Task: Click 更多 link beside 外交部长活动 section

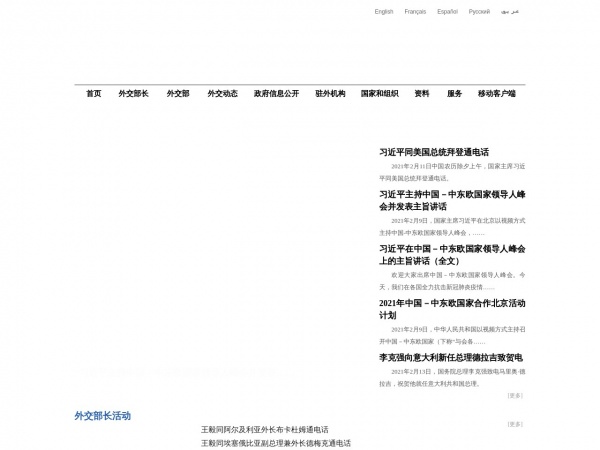Action: click(515, 424)
